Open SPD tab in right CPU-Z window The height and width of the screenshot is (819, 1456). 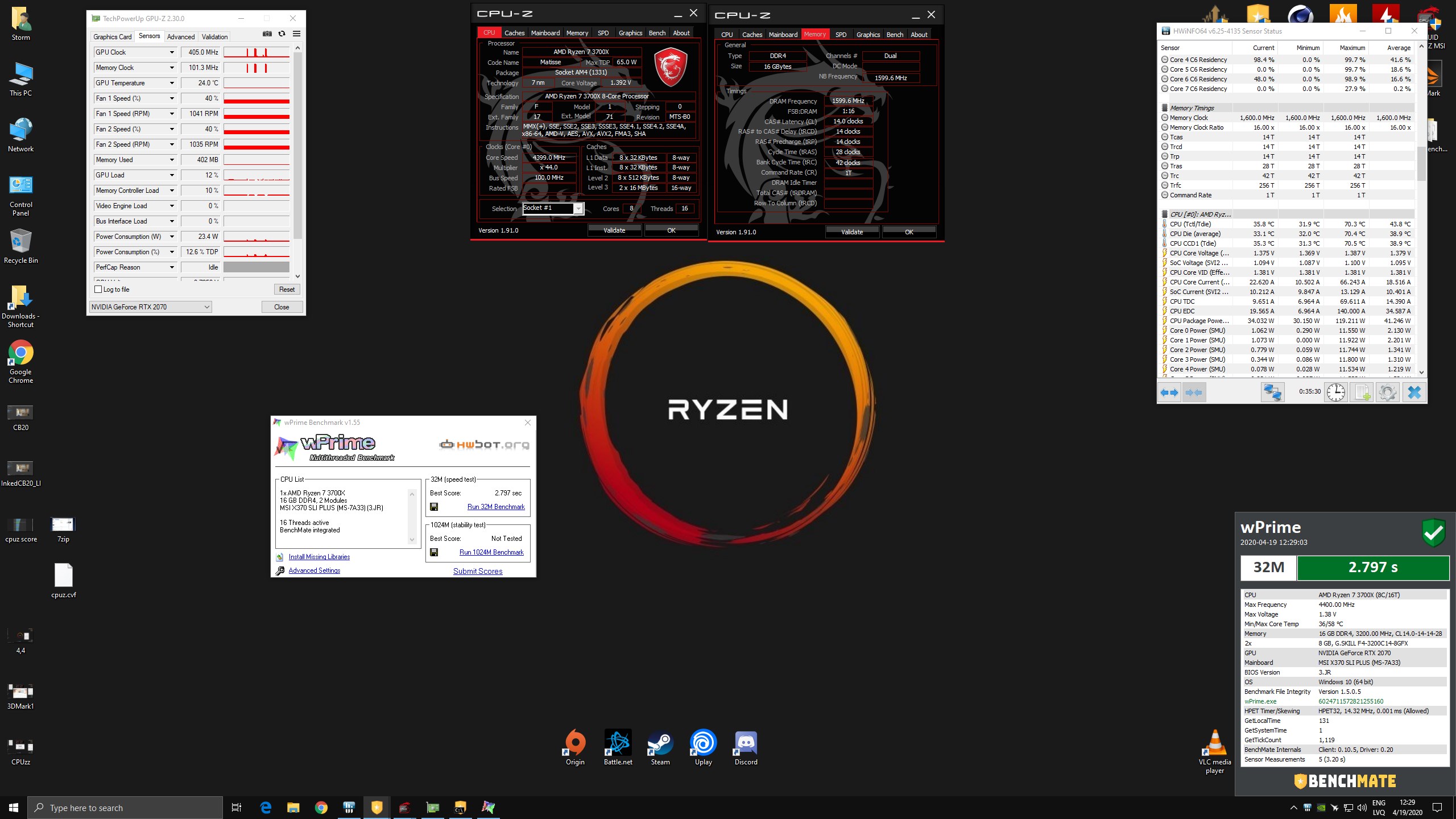tap(841, 35)
